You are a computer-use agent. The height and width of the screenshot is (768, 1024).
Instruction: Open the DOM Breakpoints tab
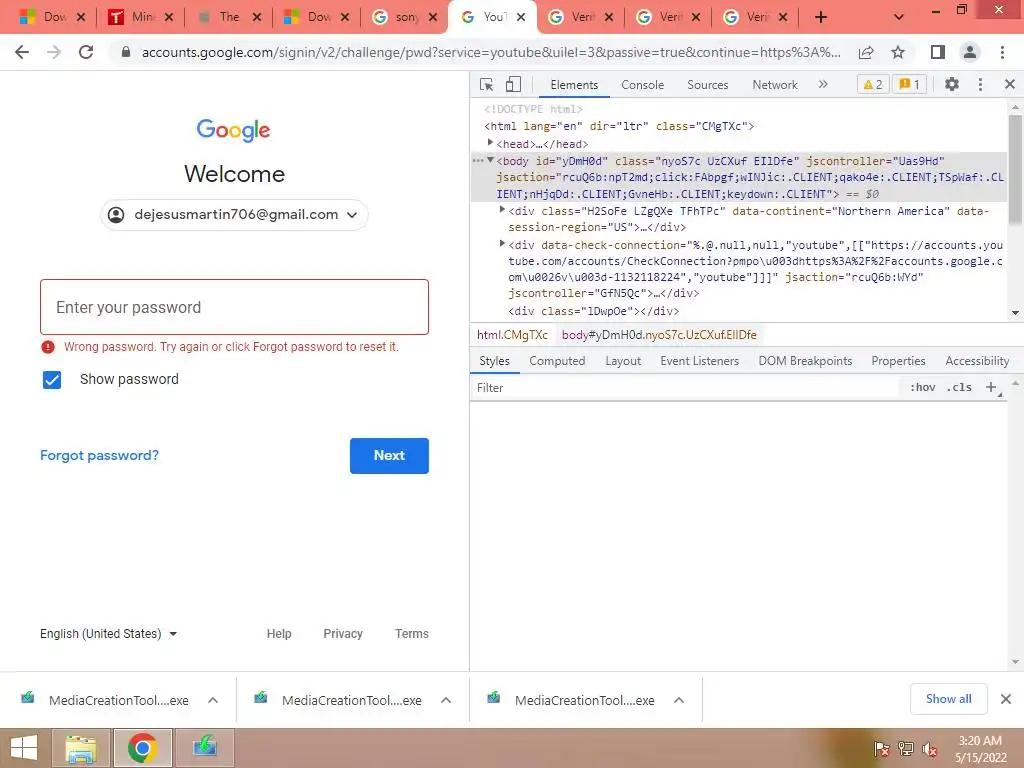(805, 361)
